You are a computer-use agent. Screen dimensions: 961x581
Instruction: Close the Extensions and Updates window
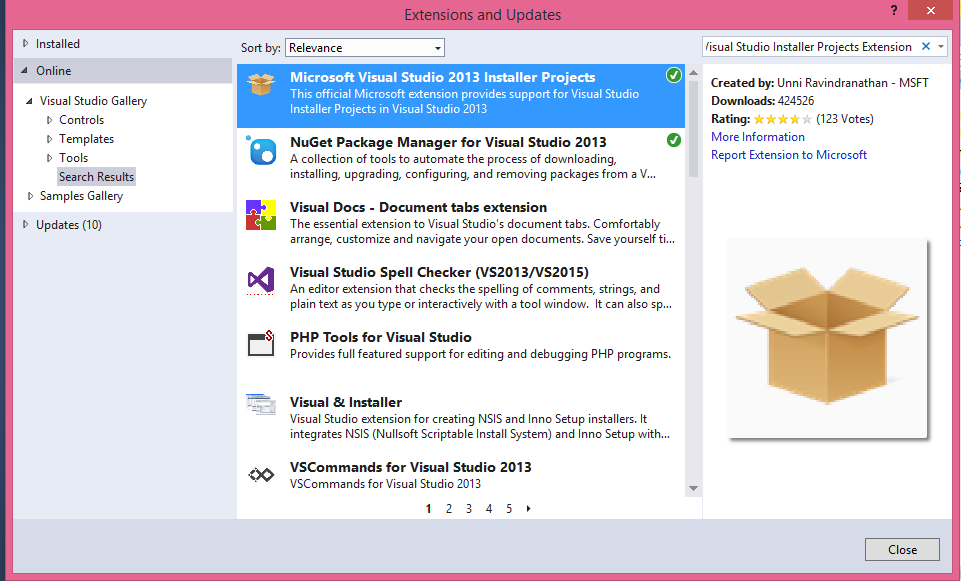pos(930,10)
